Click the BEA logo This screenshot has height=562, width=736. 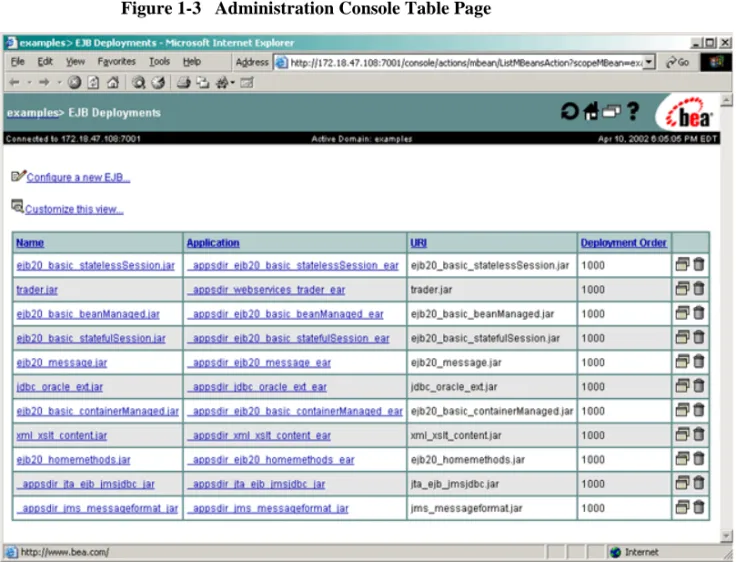(x=689, y=113)
